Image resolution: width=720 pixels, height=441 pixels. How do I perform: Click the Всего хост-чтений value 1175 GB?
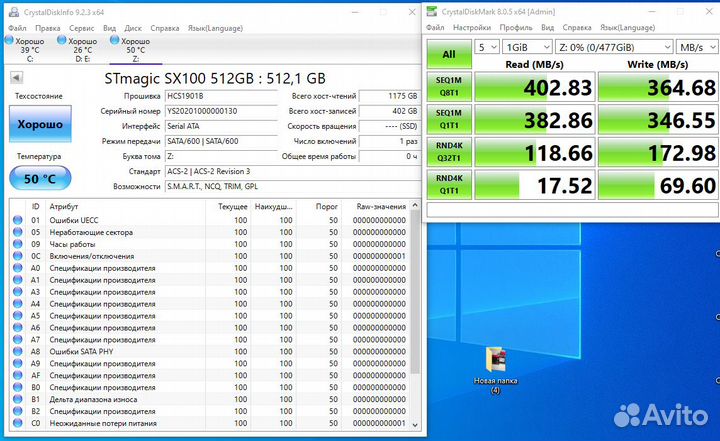tap(389, 96)
